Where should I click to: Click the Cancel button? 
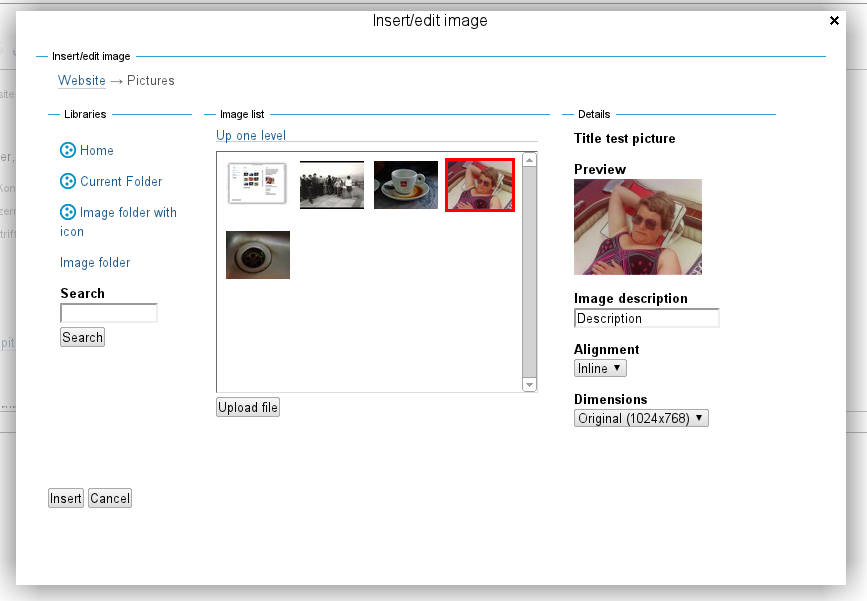110,498
